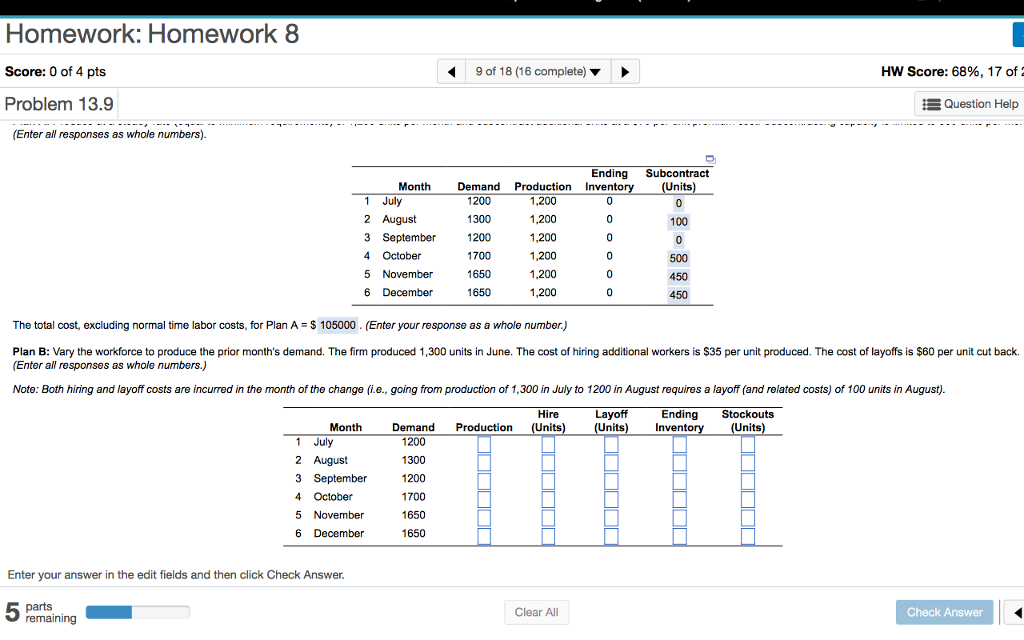
Task: Select November Stockouts units input
Action: pyautogui.click(x=748, y=517)
